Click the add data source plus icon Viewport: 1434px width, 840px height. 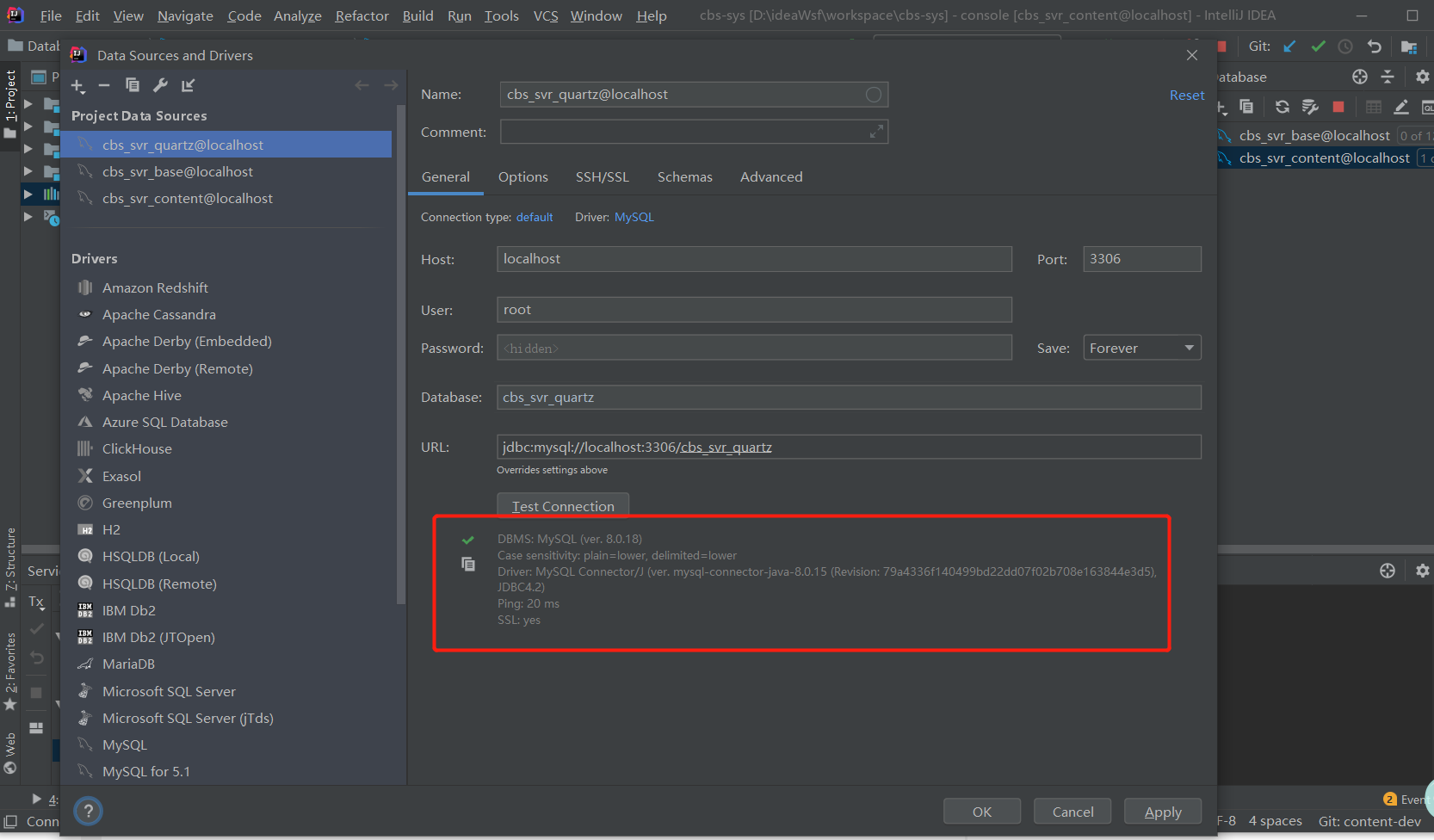(77, 85)
